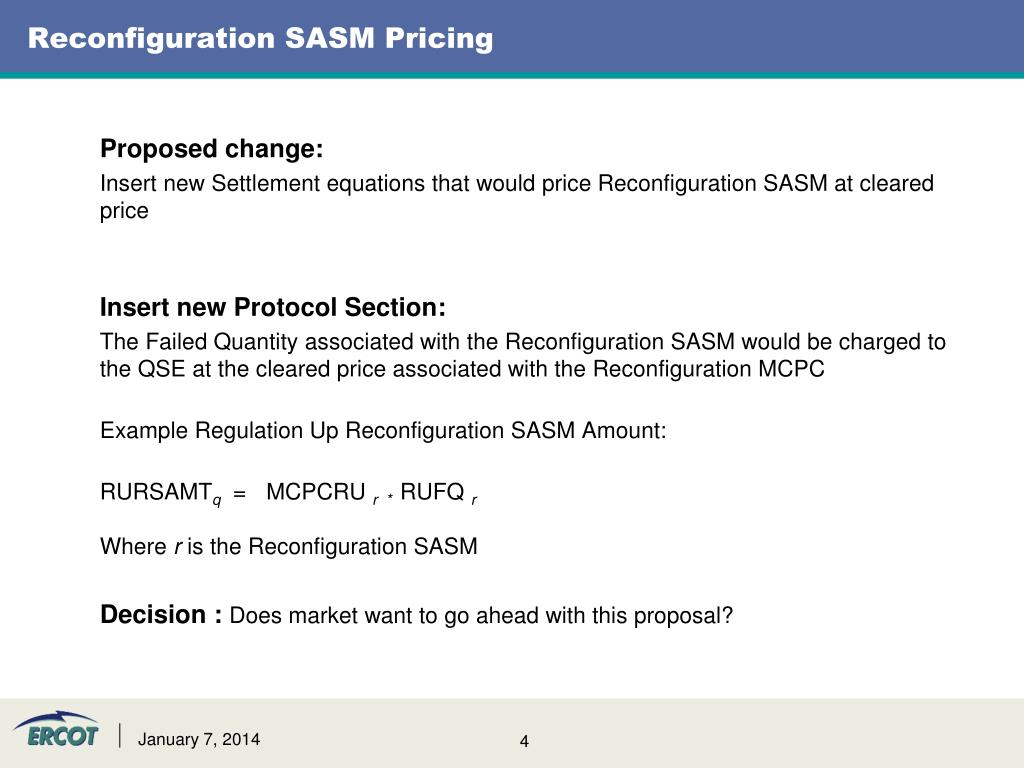This screenshot has height=768, width=1024.
Task: Click the sentence about Failed Quantity charged
Action: click(522, 355)
